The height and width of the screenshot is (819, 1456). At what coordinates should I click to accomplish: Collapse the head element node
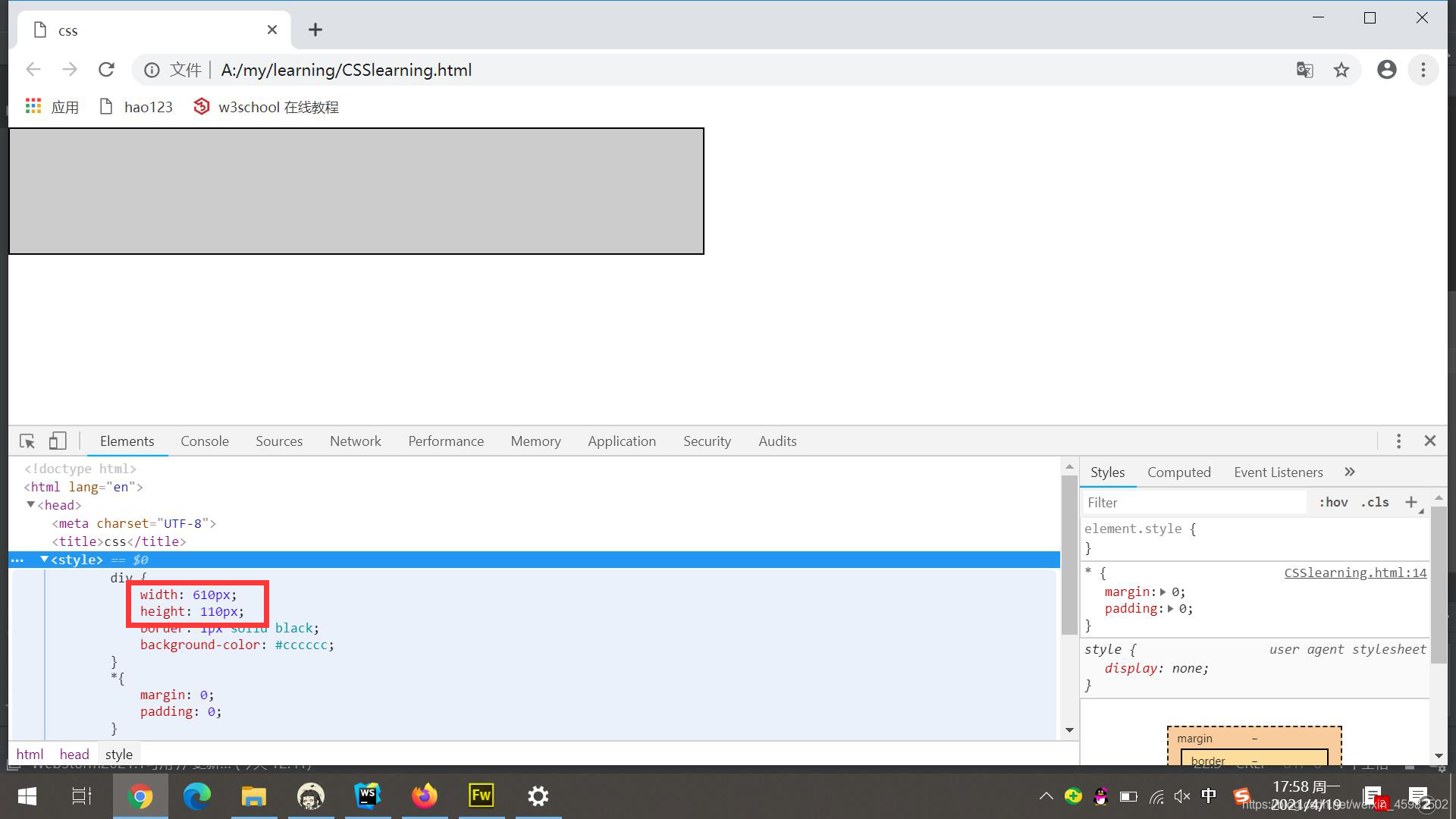point(31,505)
